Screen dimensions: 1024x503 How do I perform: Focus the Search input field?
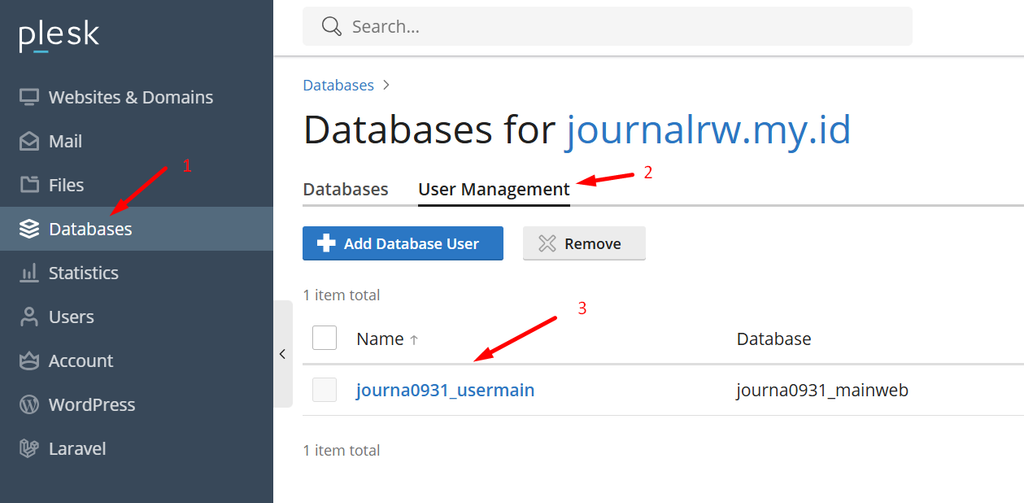607,27
